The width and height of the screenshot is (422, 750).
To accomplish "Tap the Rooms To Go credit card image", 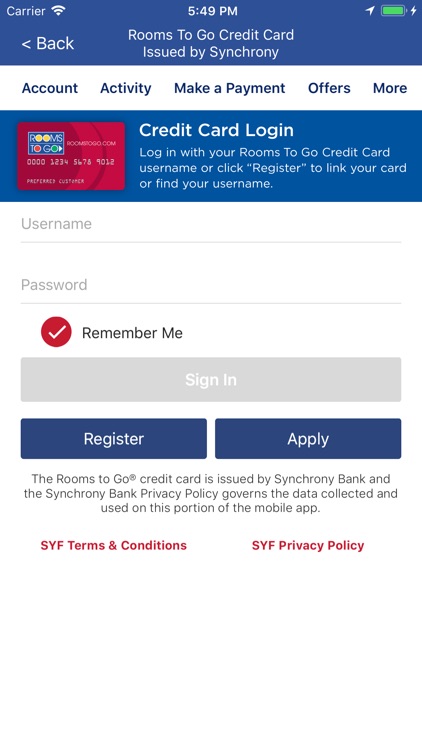I will (71, 156).
